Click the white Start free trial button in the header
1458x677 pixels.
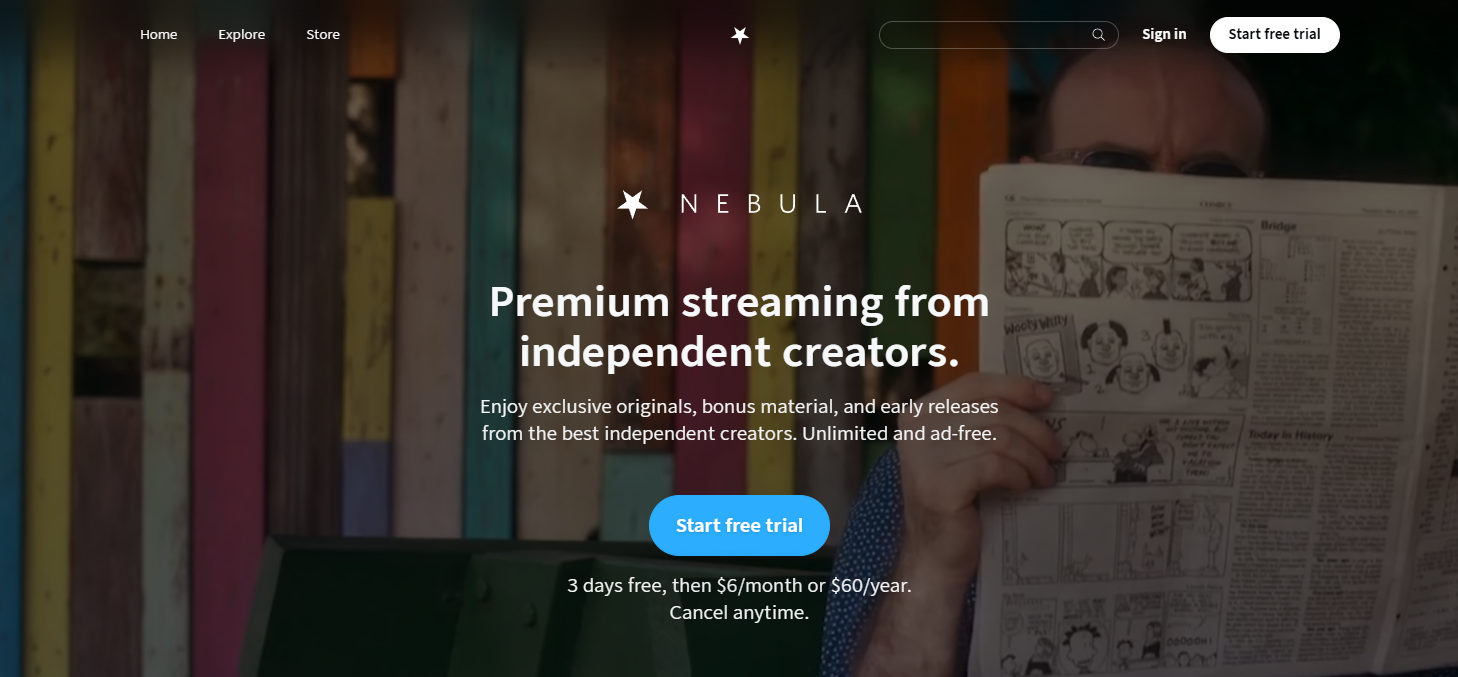(x=1274, y=34)
